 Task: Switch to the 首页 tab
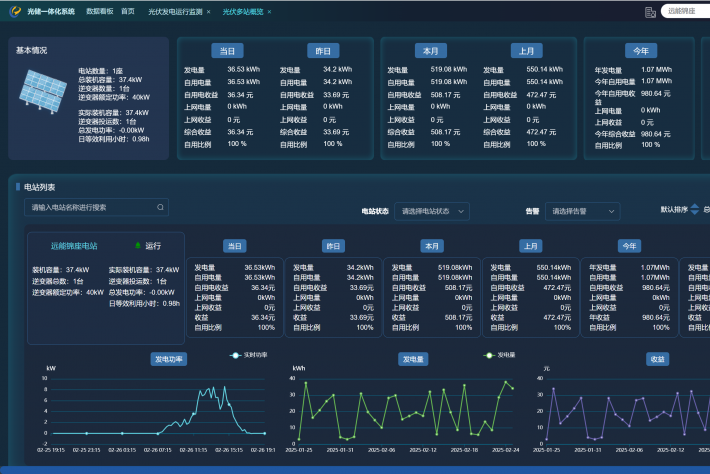point(128,11)
